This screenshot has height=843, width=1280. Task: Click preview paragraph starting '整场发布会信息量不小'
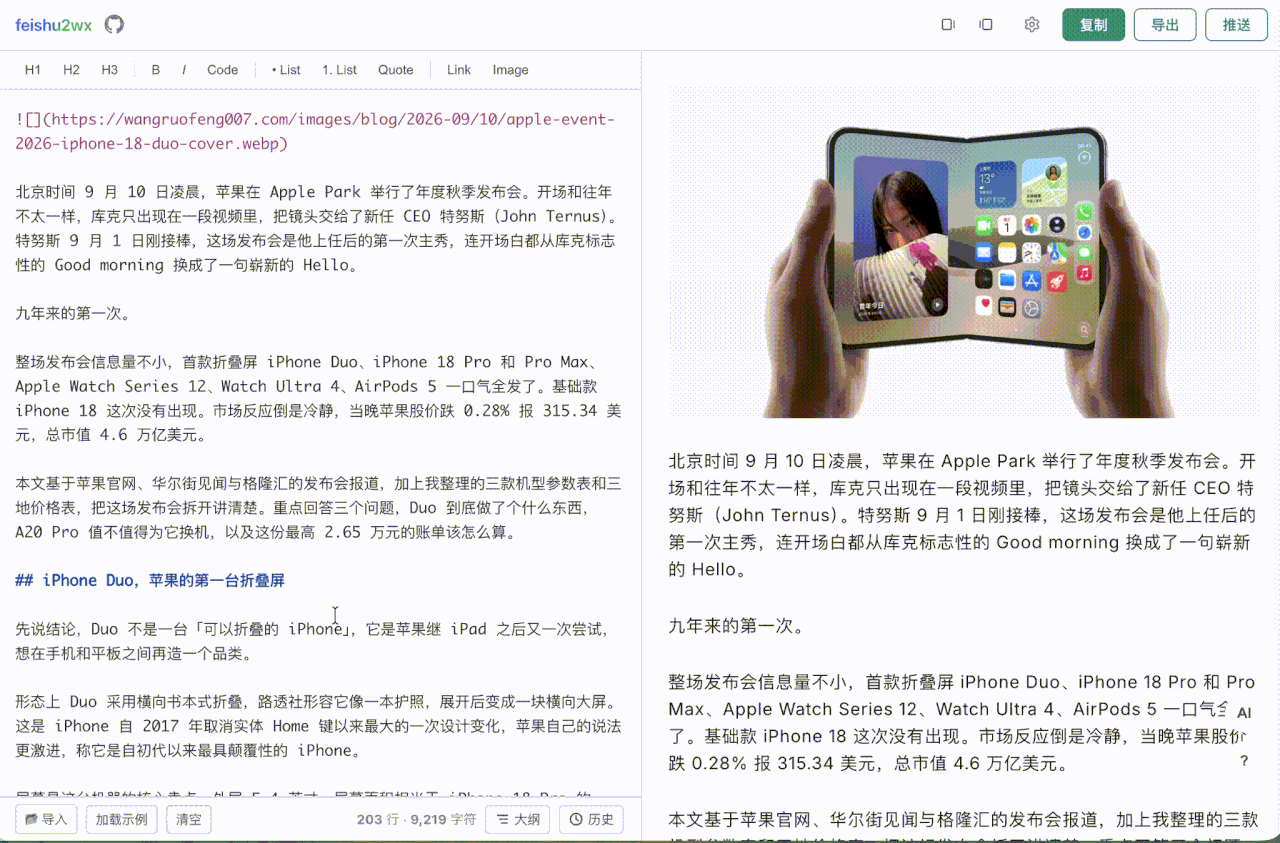[x=962, y=723]
